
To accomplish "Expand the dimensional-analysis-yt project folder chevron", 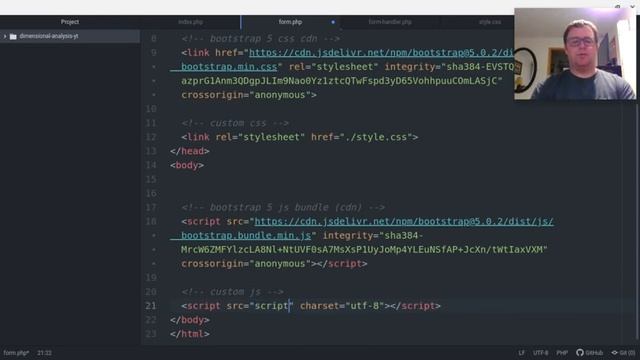I will pyautogui.click(x=4, y=36).
